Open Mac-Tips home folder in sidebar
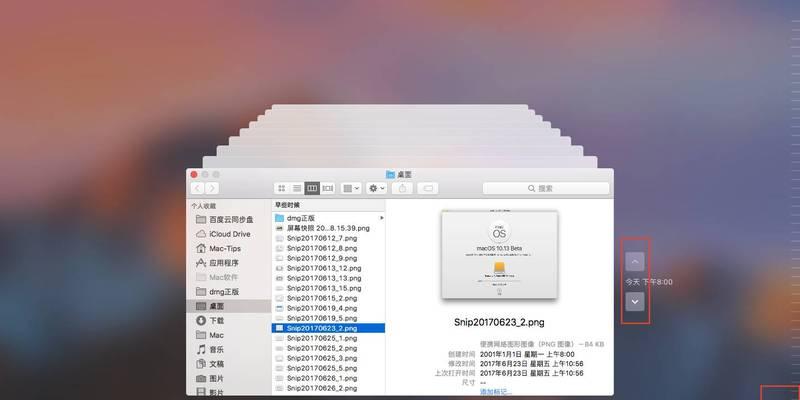 [x=229, y=248]
